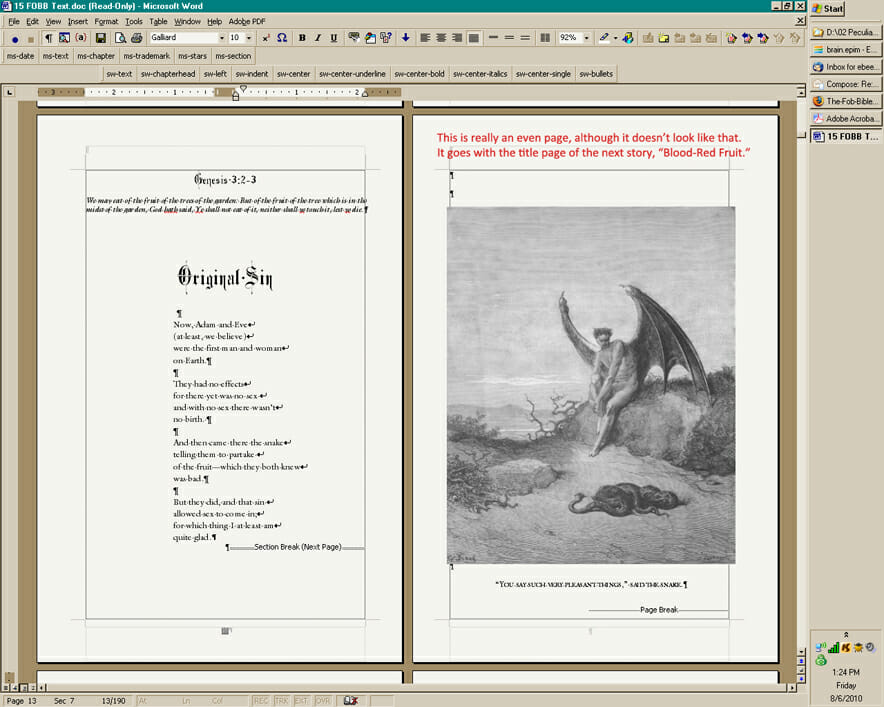Click the Highlight pen icon
The width and height of the screenshot is (884, 707).
coord(604,38)
